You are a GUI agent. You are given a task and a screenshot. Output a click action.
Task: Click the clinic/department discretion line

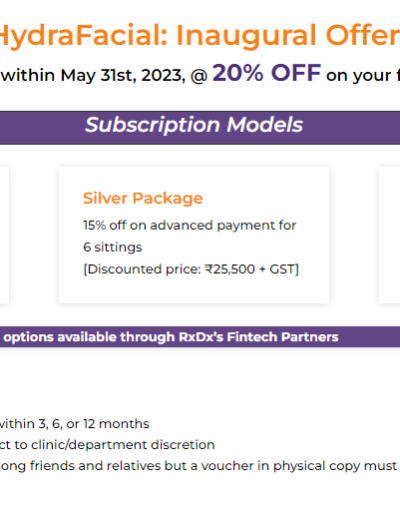coord(107,445)
